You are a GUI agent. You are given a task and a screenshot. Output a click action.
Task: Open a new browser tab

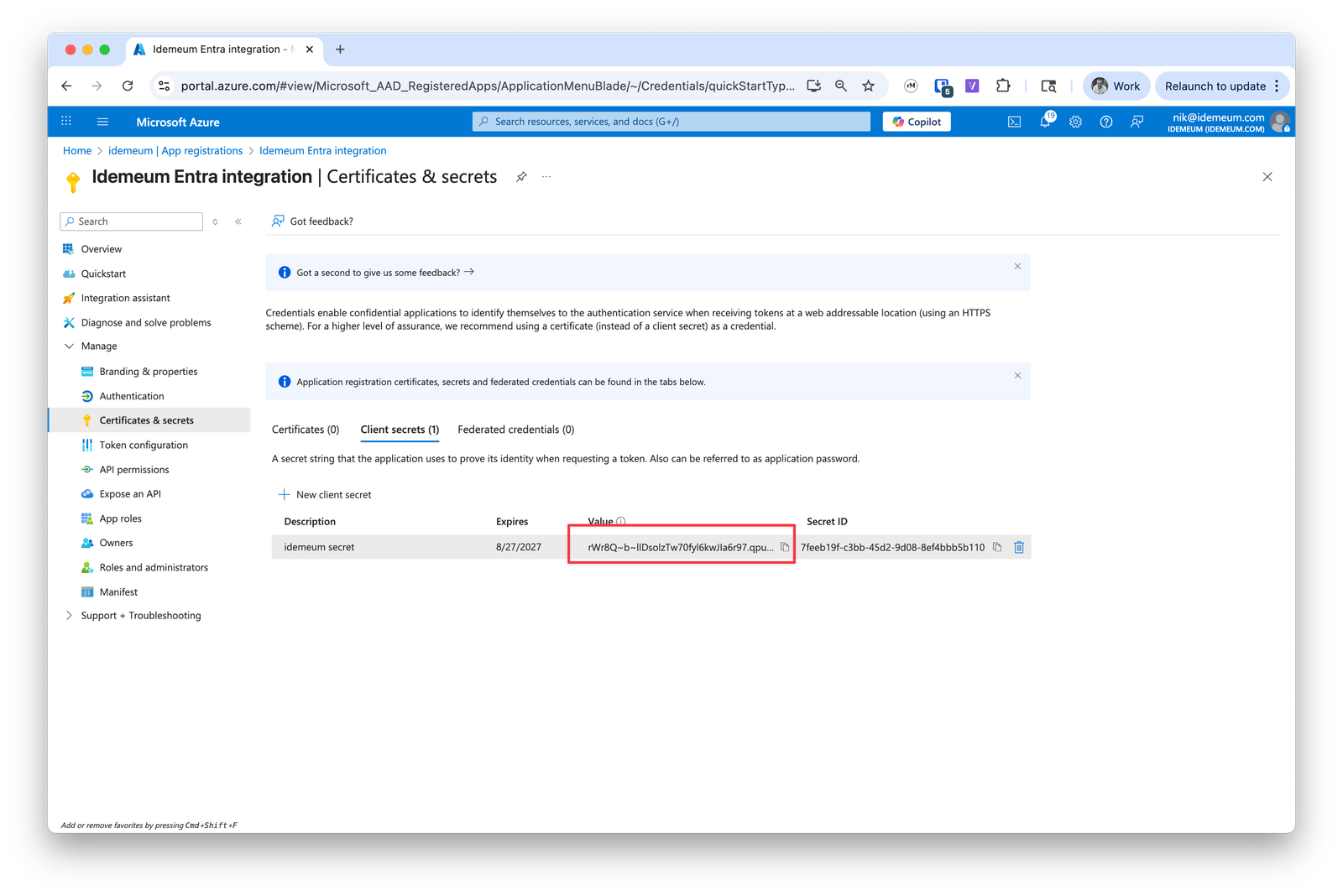coord(340,49)
